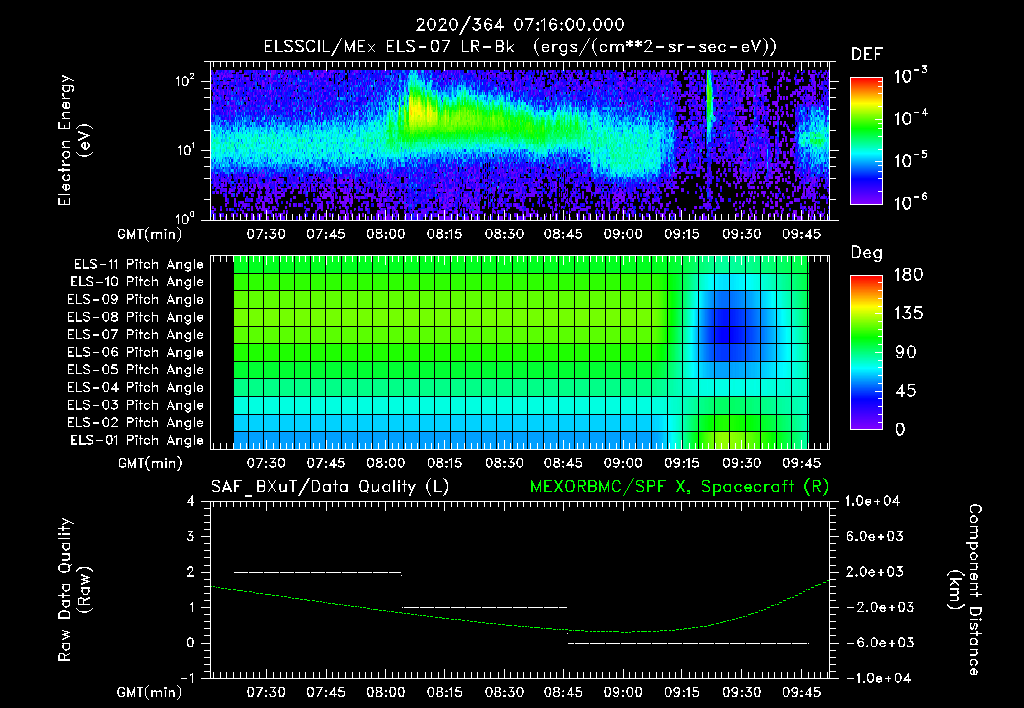
Task: Click the green spacecraft orbit curve at 09:45
Action: pos(801,593)
